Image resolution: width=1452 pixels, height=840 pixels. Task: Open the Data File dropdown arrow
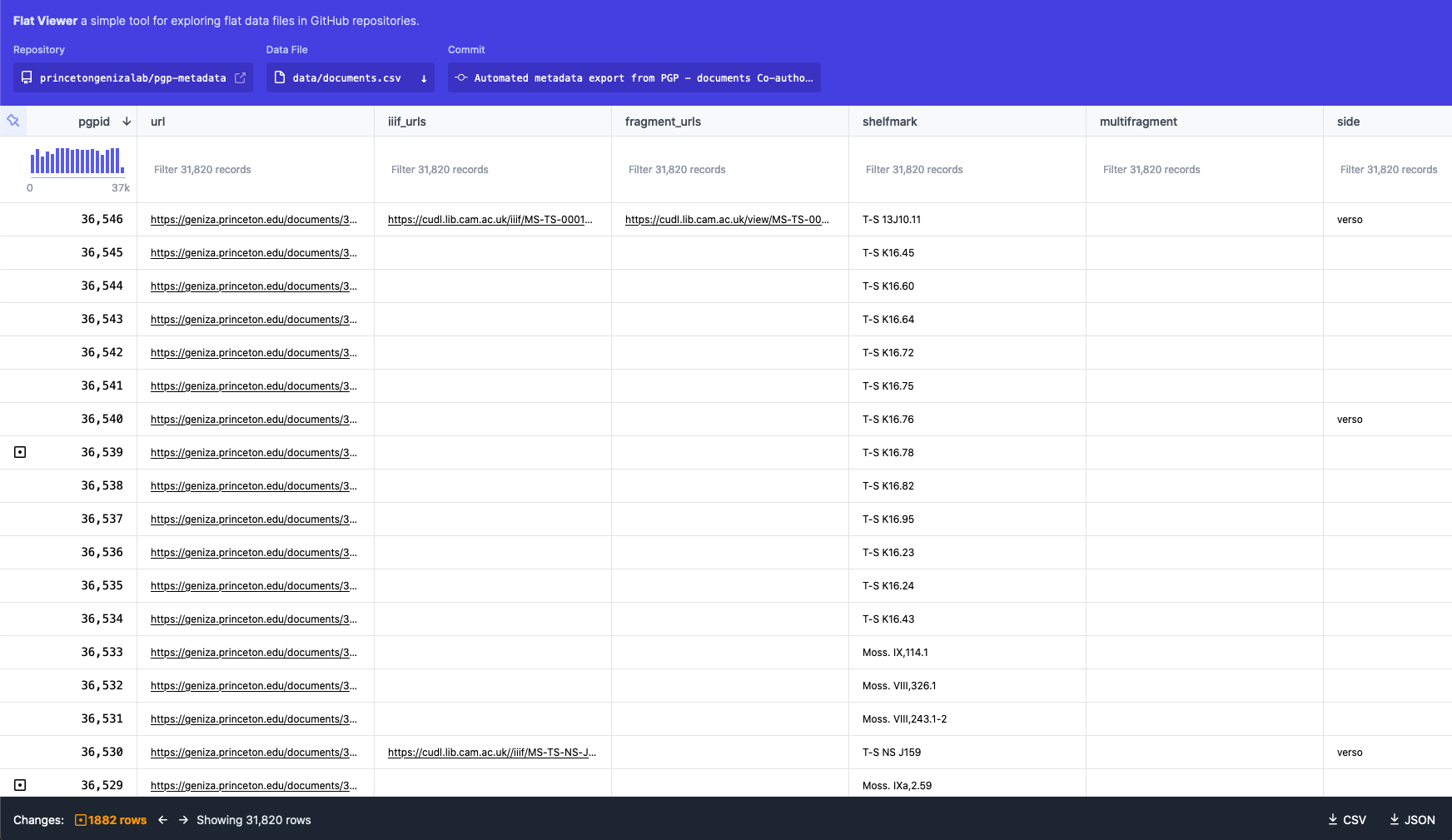[x=424, y=78]
